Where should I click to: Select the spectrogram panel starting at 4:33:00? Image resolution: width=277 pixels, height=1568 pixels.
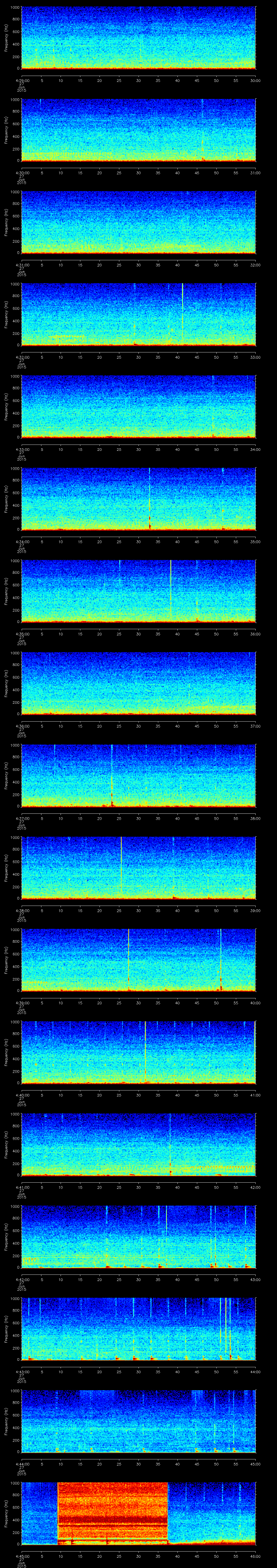[138, 407]
